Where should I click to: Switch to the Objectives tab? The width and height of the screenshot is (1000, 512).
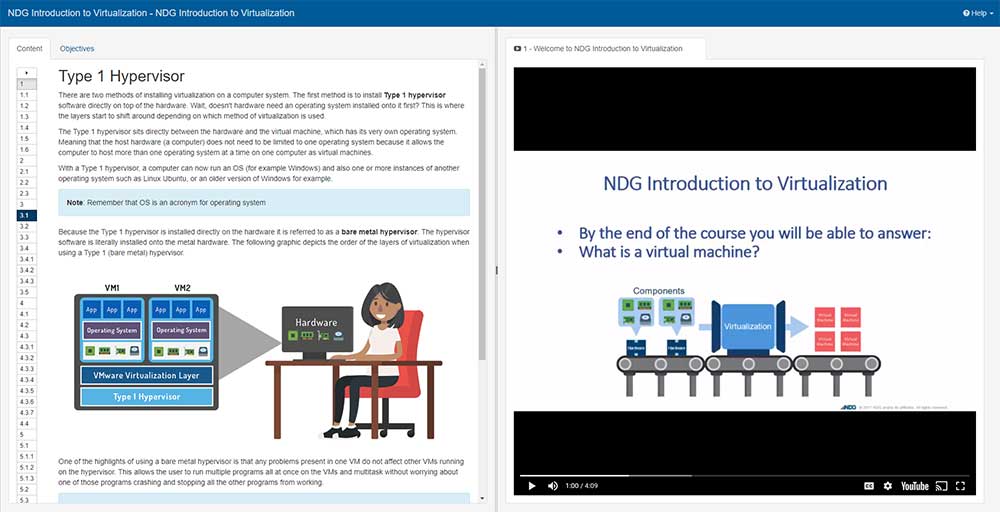tap(77, 48)
